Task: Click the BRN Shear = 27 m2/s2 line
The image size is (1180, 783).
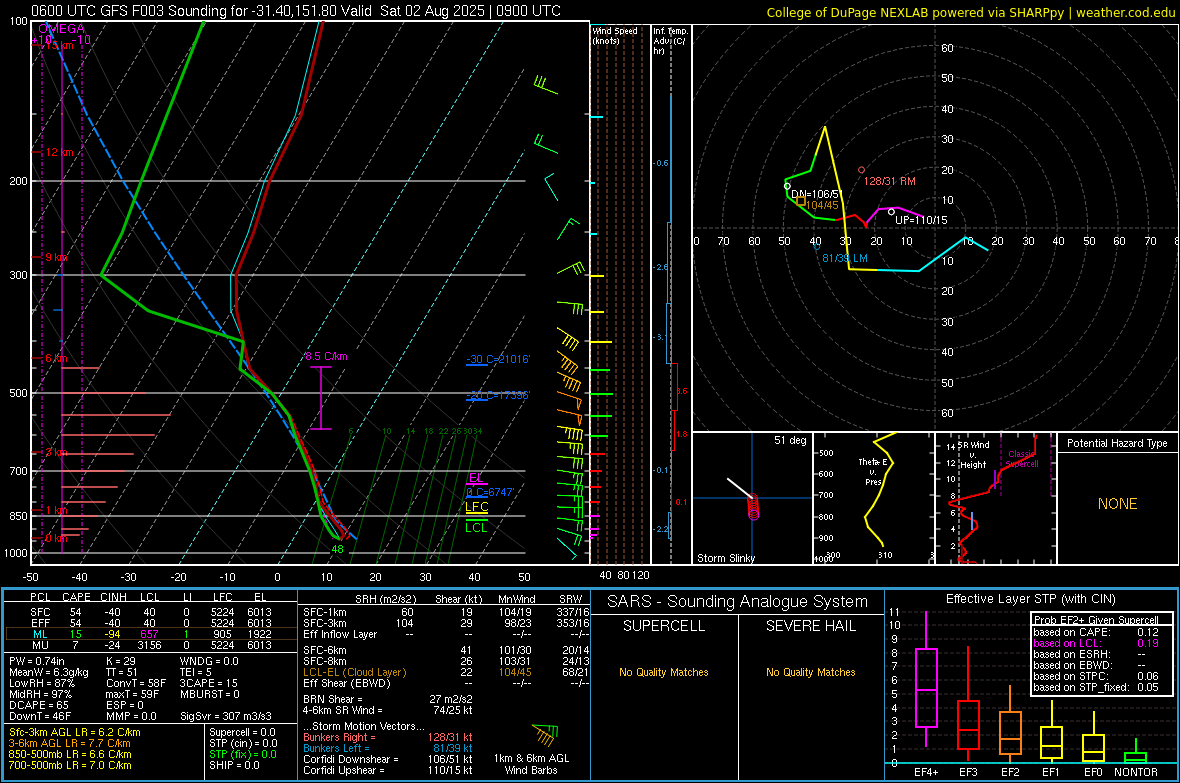Action: (x=388, y=699)
